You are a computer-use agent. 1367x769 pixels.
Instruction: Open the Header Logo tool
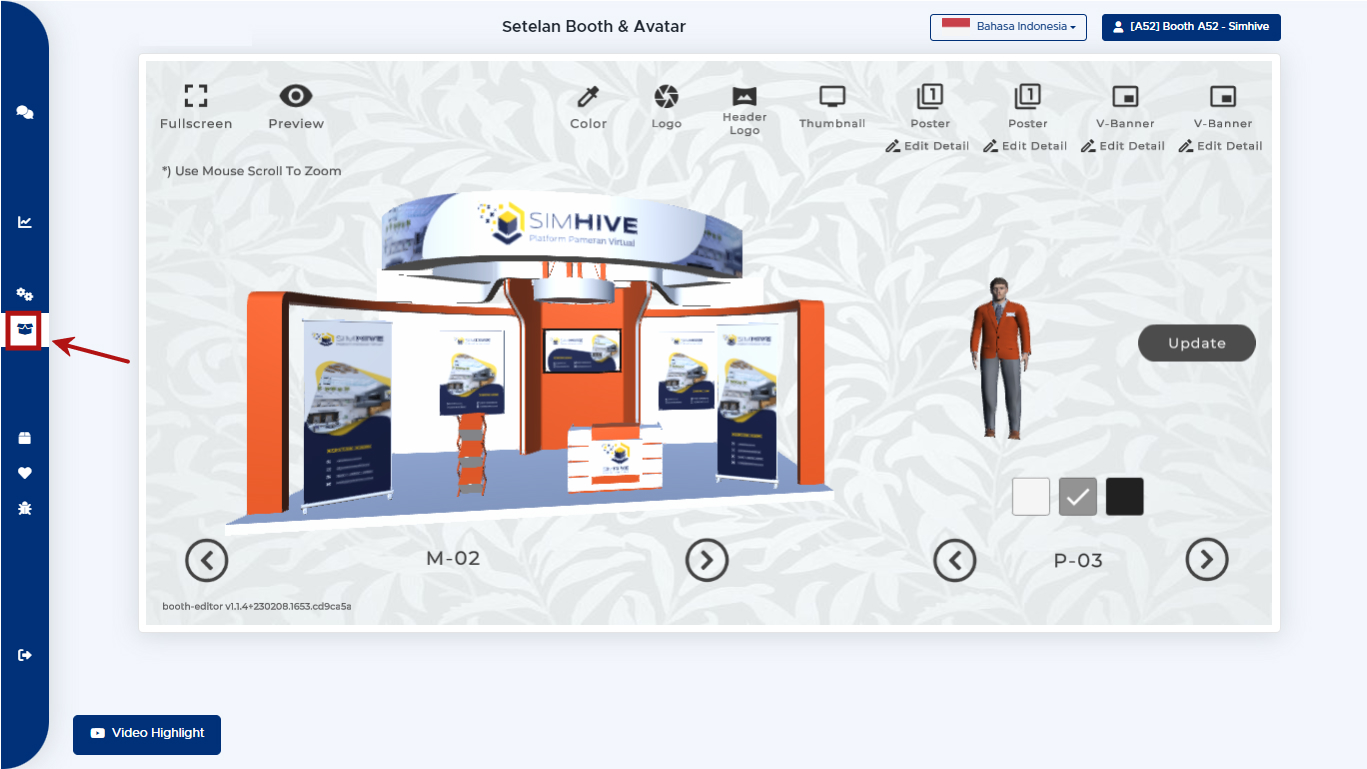(744, 111)
